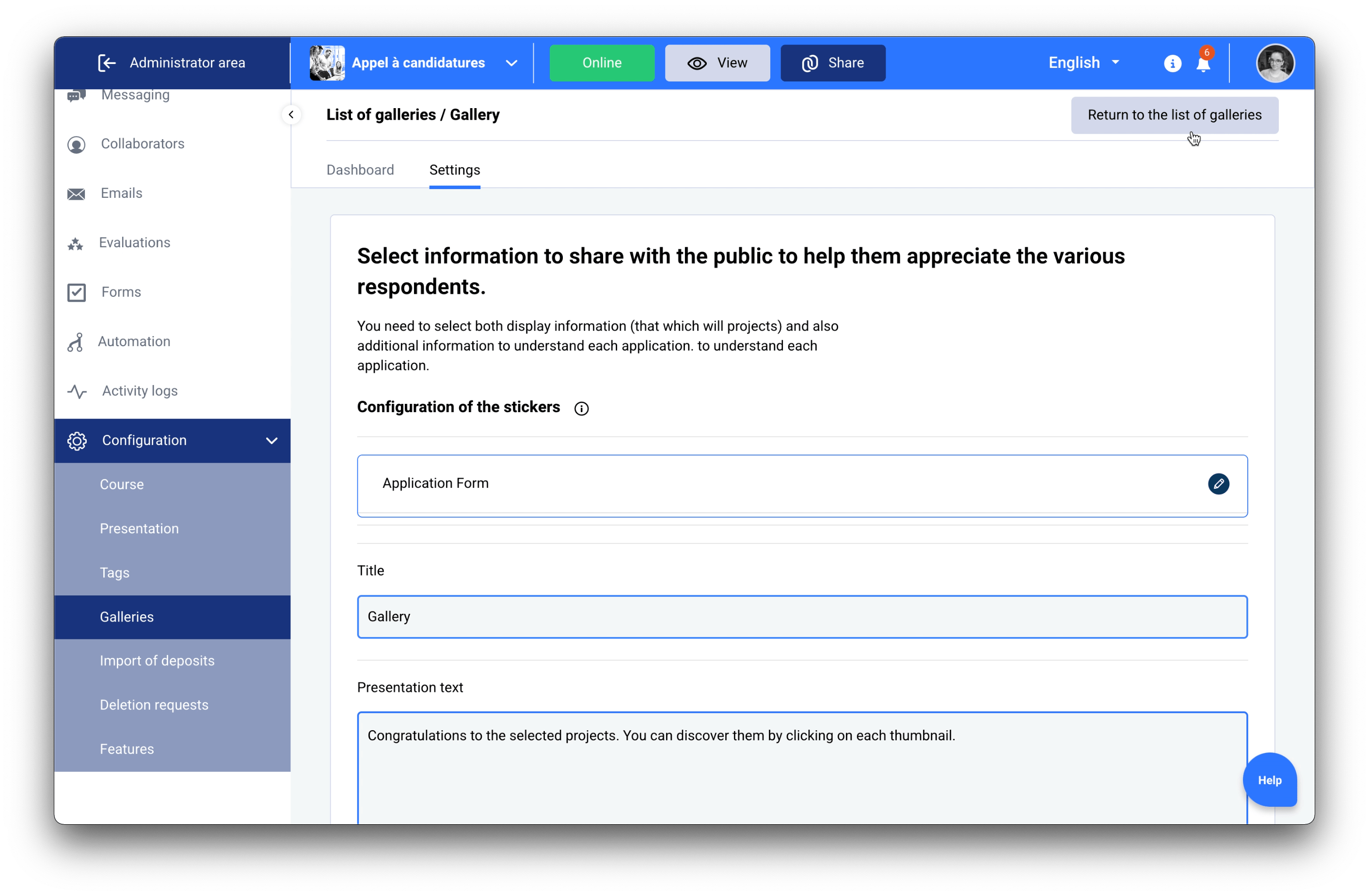The image size is (1369, 896).
Task: Expand the Appel à candidatures project dropdown
Action: click(x=511, y=63)
